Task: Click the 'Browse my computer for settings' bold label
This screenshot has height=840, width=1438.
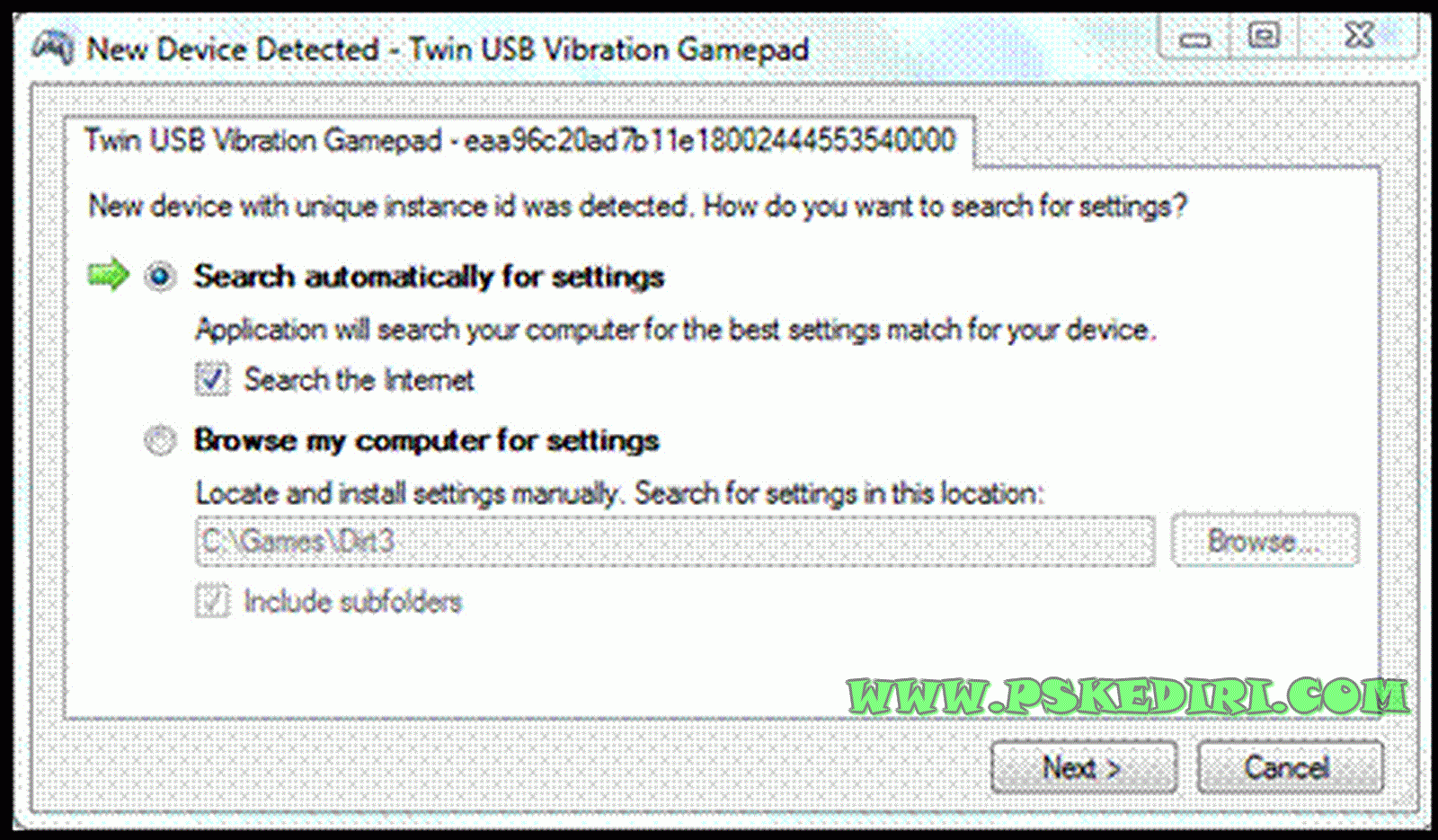Action: pyautogui.click(x=427, y=441)
